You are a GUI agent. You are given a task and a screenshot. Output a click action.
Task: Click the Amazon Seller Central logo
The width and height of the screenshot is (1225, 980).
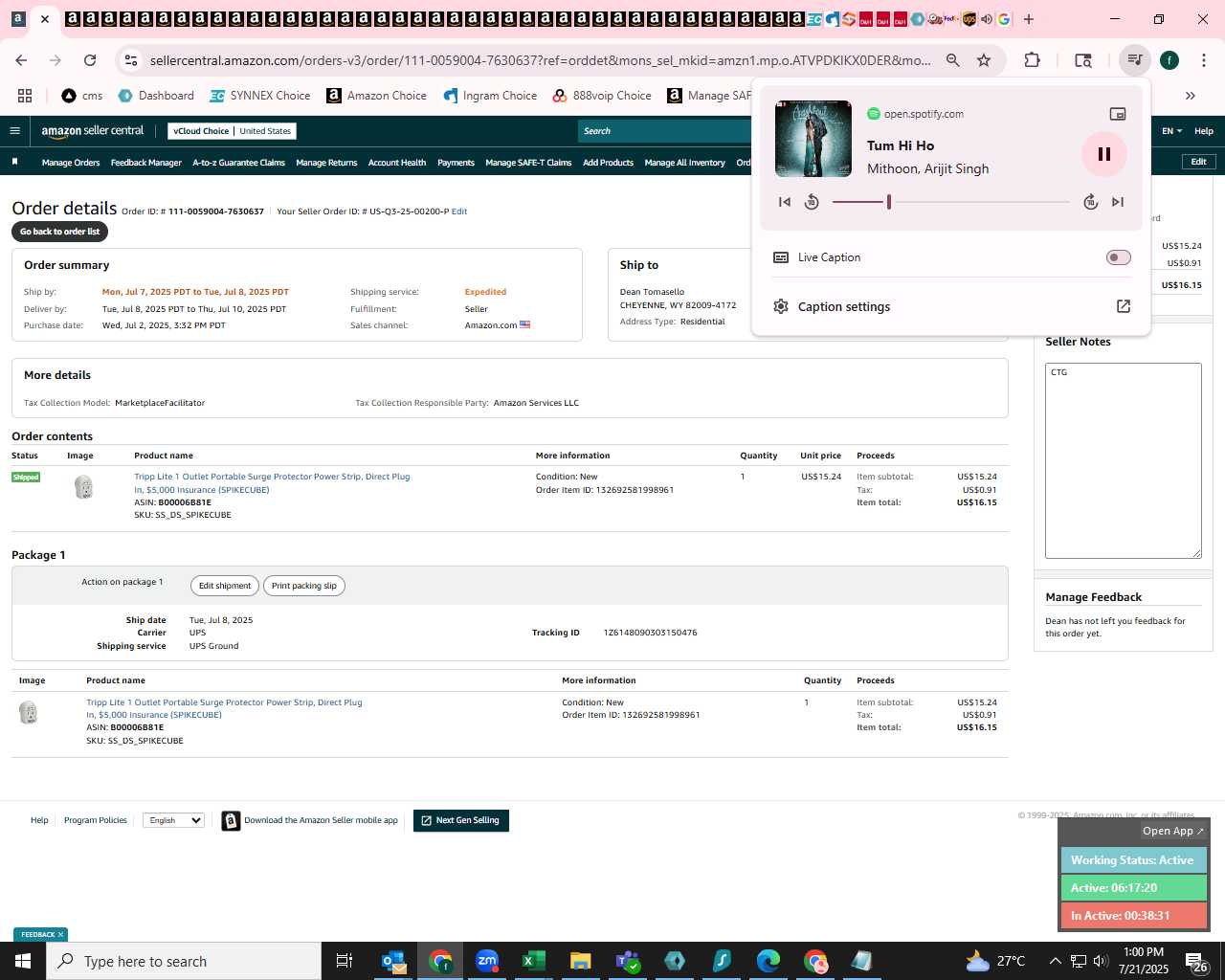click(x=93, y=131)
